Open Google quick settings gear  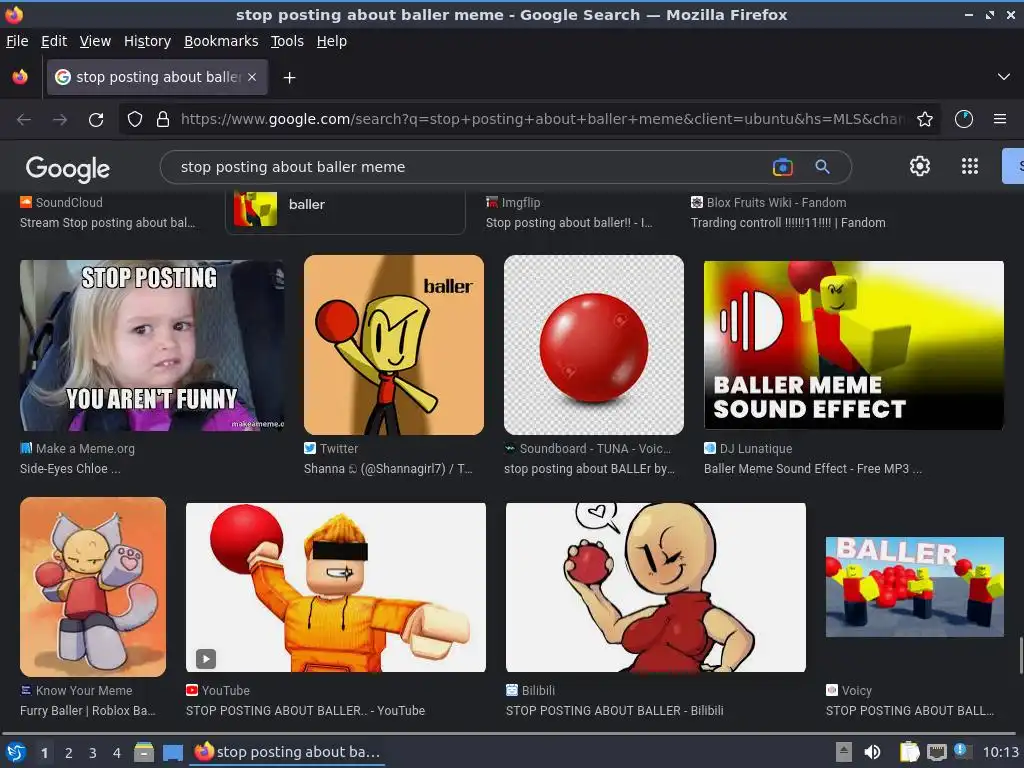[920, 167]
